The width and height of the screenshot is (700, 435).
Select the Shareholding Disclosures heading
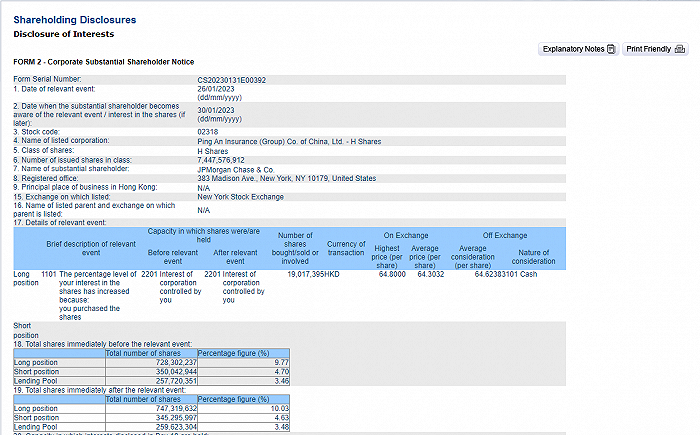click(75, 20)
